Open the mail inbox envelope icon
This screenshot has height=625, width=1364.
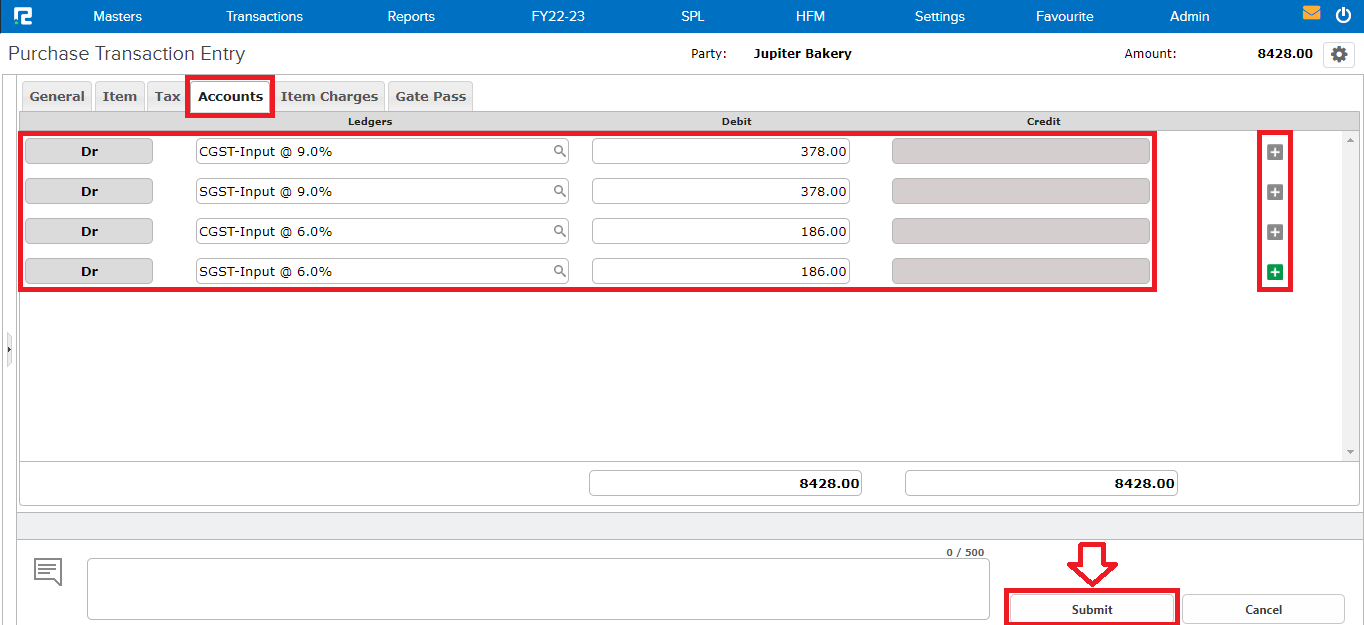pyautogui.click(x=1312, y=14)
